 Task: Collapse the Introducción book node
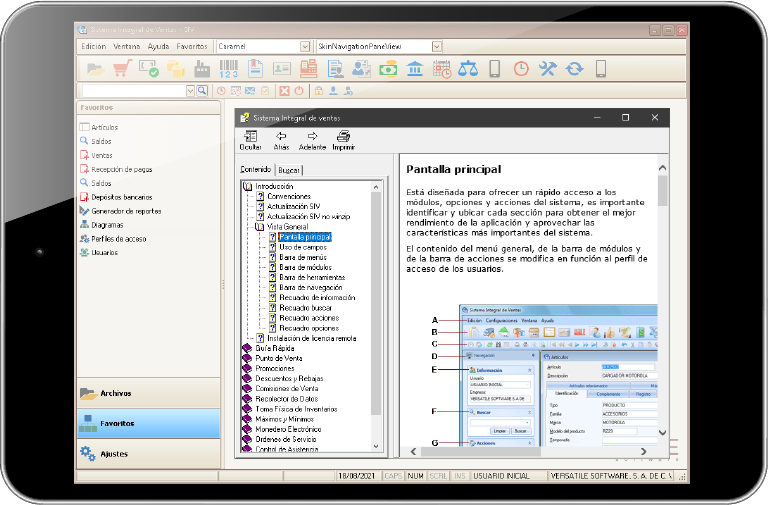tap(247, 186)
